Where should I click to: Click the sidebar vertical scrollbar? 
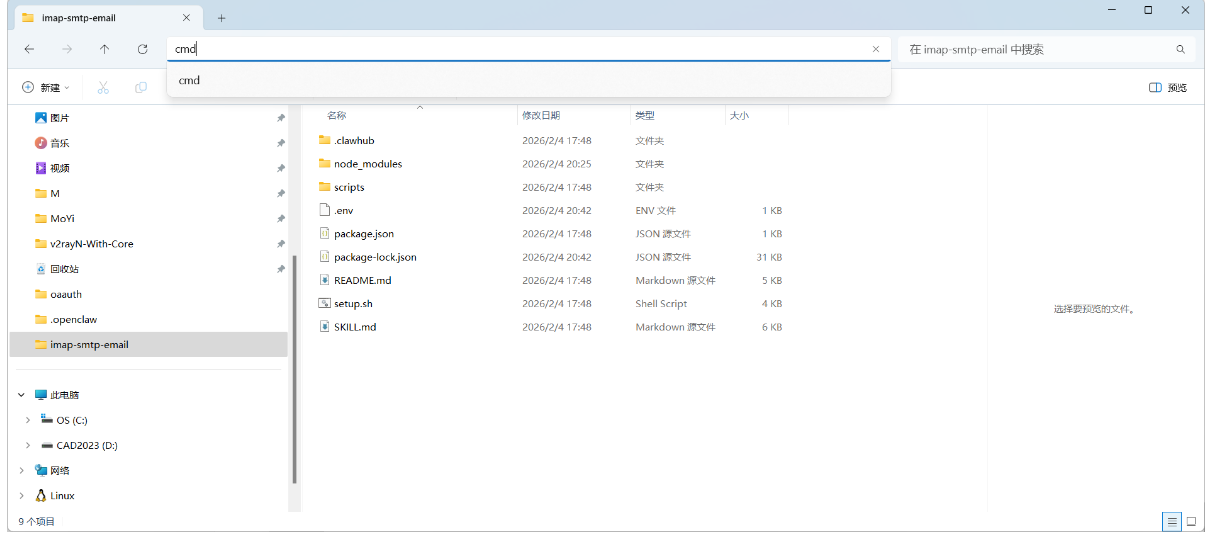(x=294, y=370)
